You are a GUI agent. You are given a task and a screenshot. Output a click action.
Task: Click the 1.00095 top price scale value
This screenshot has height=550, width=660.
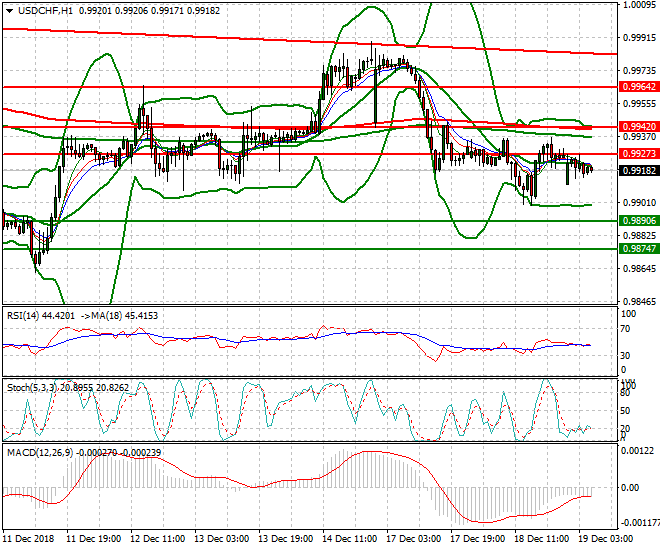pyautogui.click(x=639, y=5)
